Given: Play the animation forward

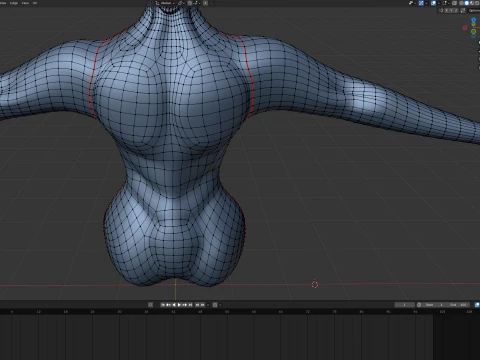Looking at the screenshot, I should pos(179,305).
